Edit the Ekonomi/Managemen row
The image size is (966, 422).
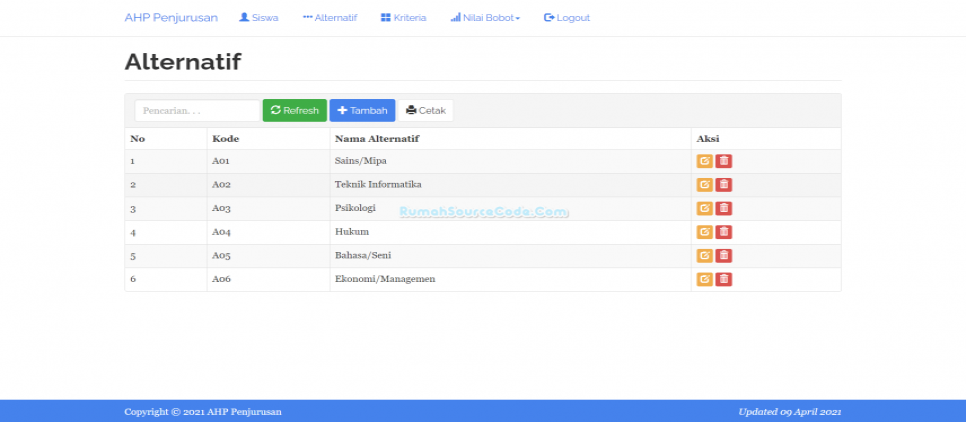click(704, 279)
